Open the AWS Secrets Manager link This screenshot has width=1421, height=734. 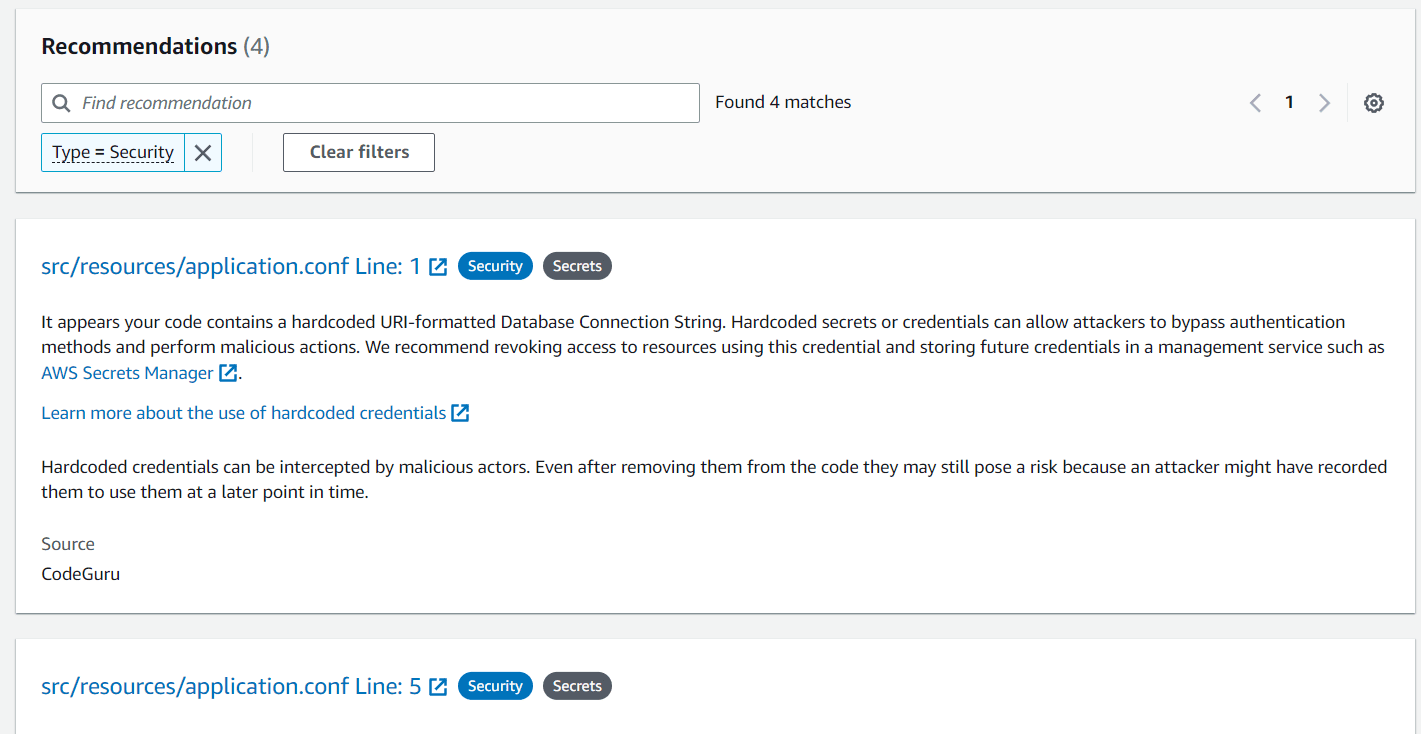click(x=128, y=372)
